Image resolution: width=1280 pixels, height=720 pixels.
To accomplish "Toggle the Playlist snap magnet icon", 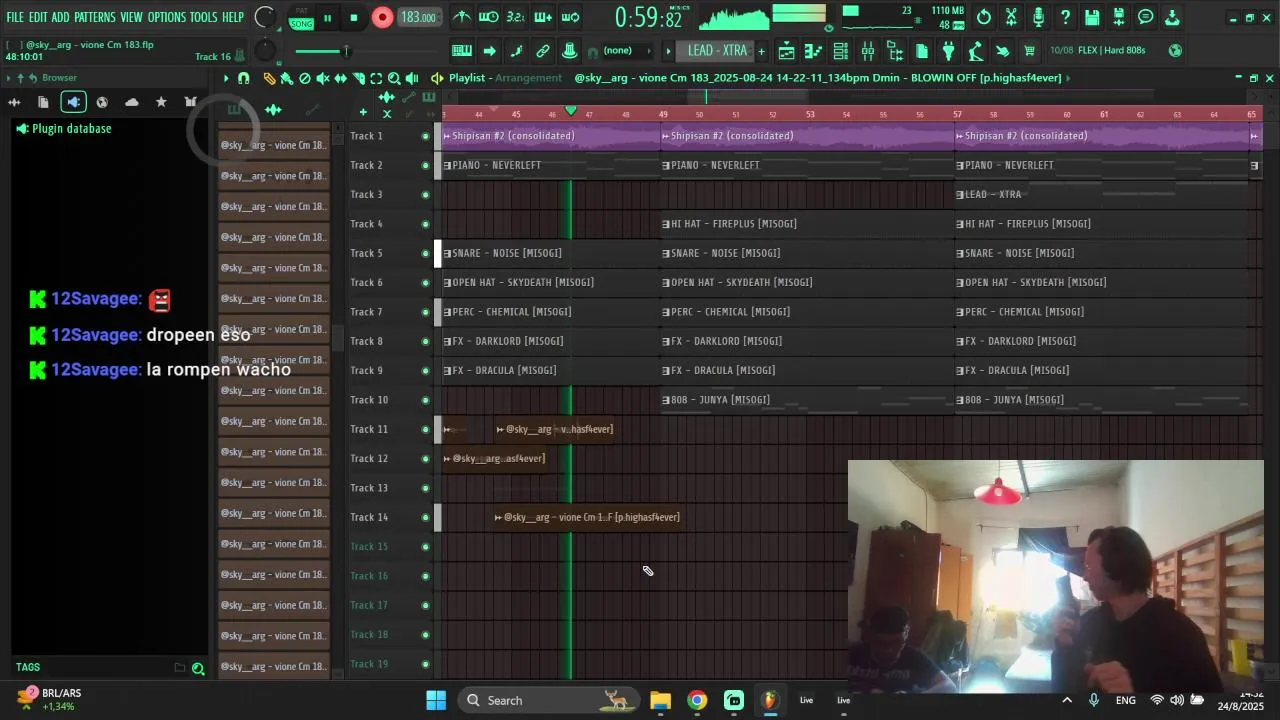I will click(243, 78).
